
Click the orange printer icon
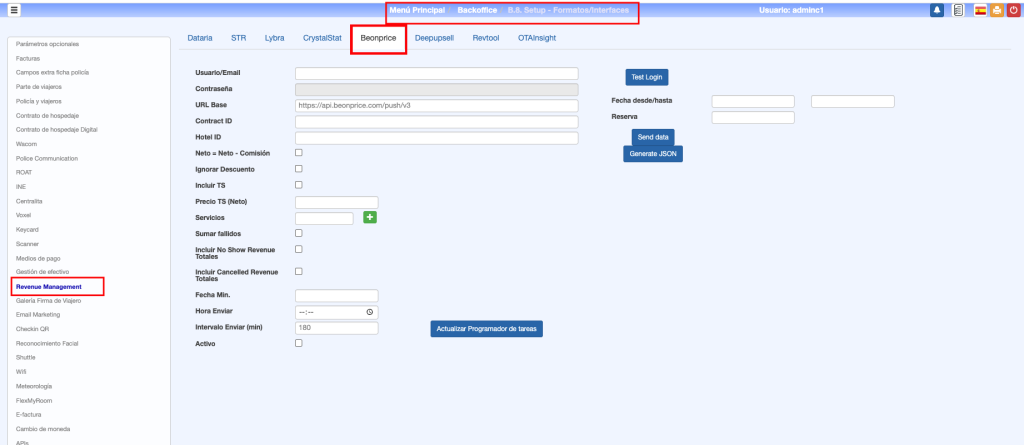click(x=997, y=10)
